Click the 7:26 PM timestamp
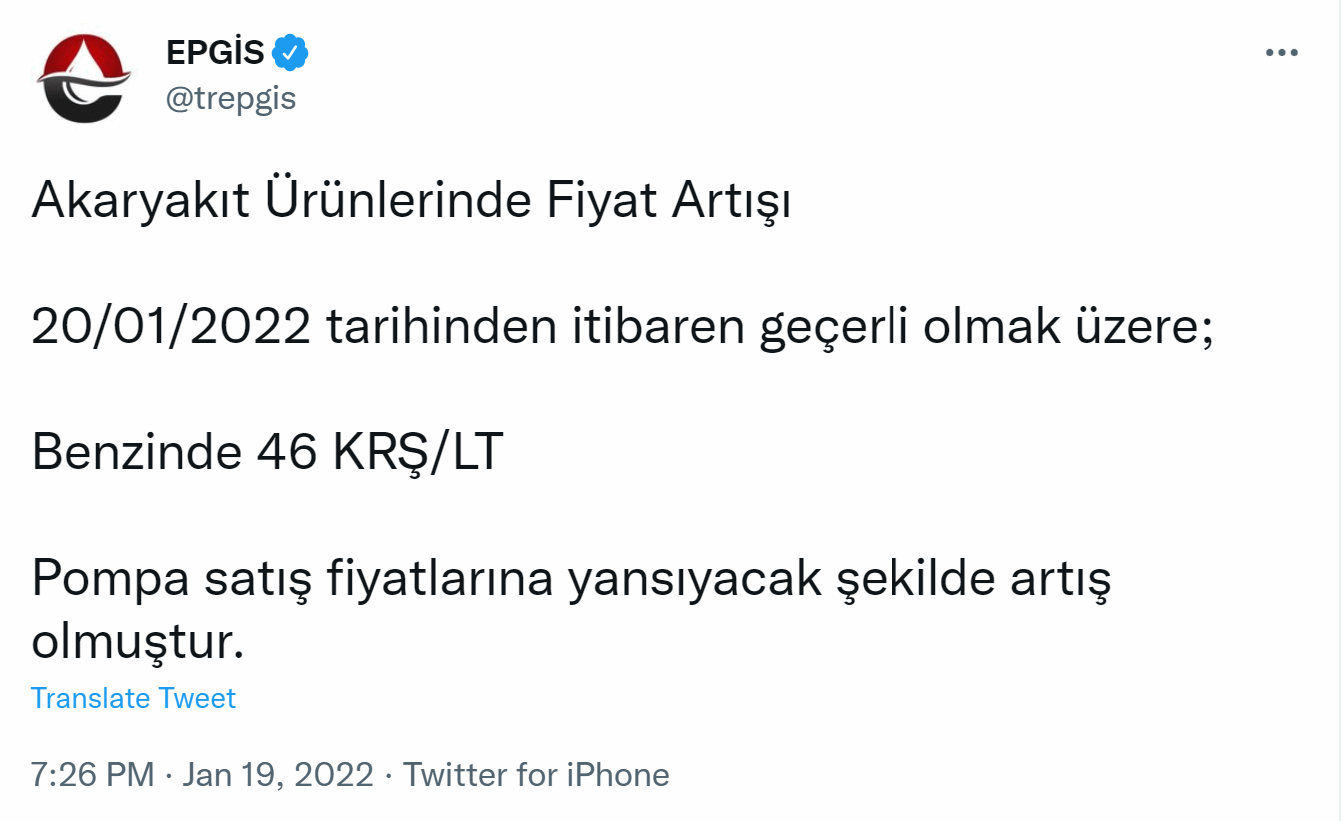This screenshot has width=1343, height=821. (x=92, y=775)
